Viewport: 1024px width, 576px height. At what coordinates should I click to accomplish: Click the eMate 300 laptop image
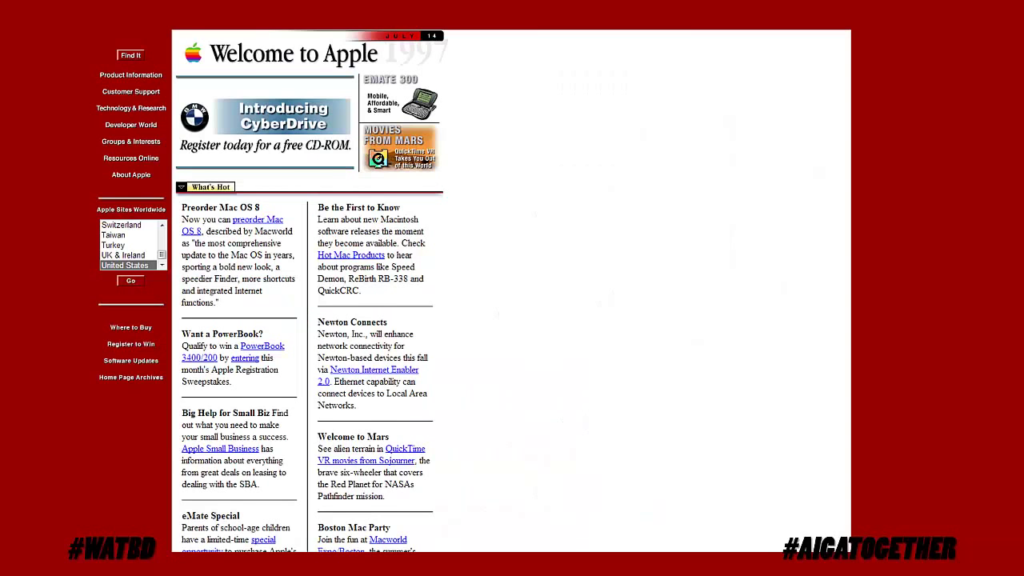[x=420, y=103]
